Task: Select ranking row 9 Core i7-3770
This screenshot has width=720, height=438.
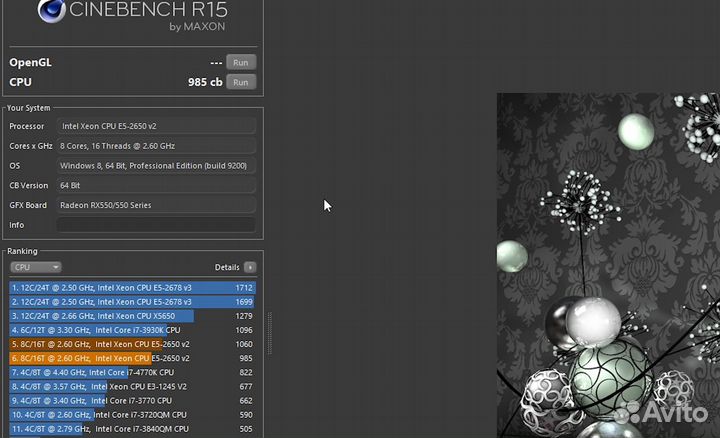Action: point(133,401)
